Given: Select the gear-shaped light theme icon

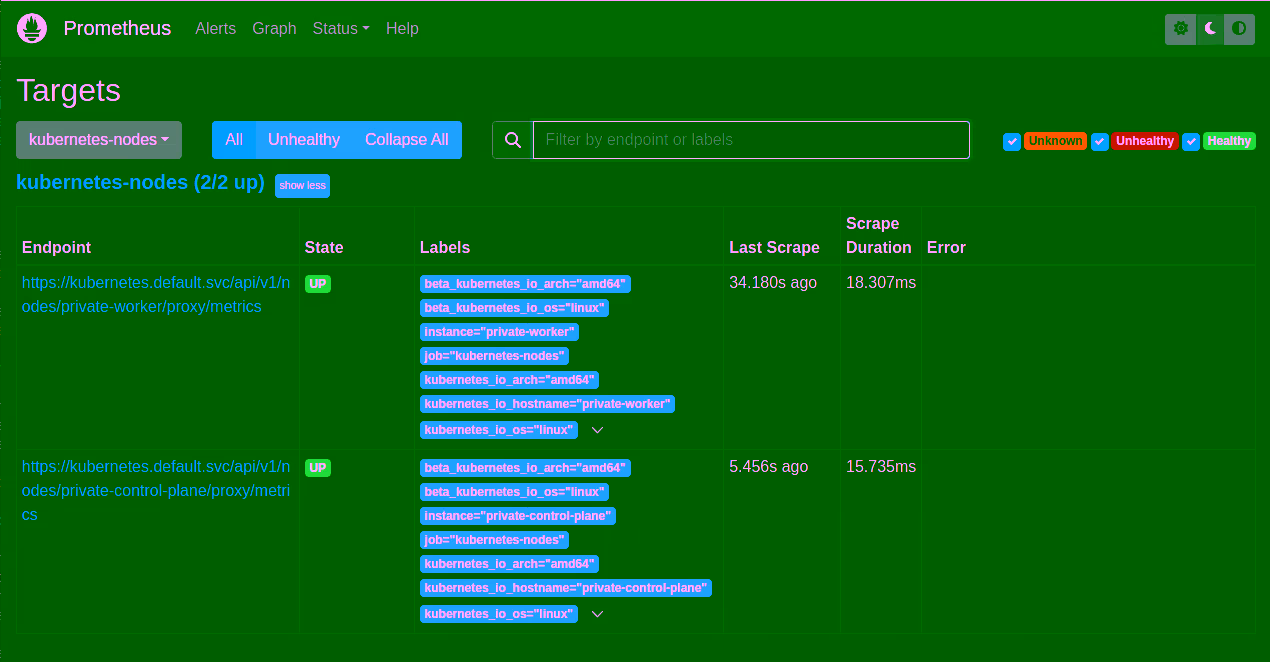Looking at the screenshot, I should (1180, 29).
